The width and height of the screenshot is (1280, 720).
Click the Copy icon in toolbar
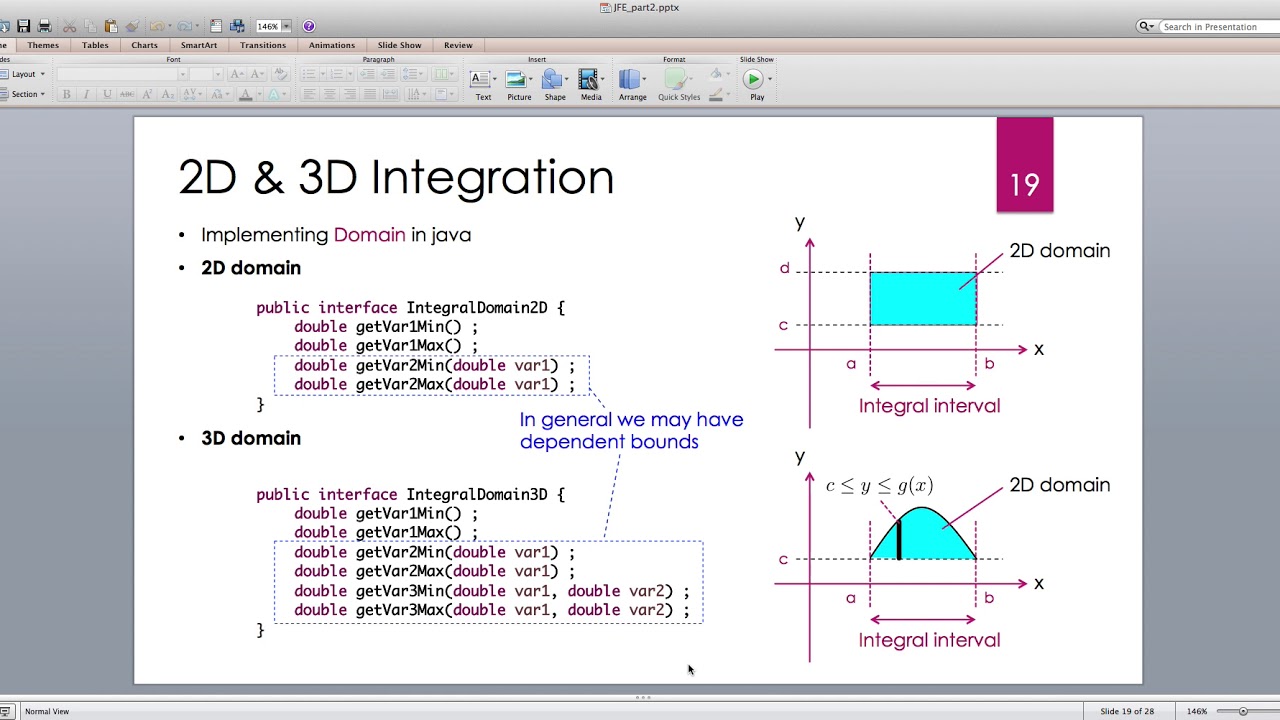(90, 26)
